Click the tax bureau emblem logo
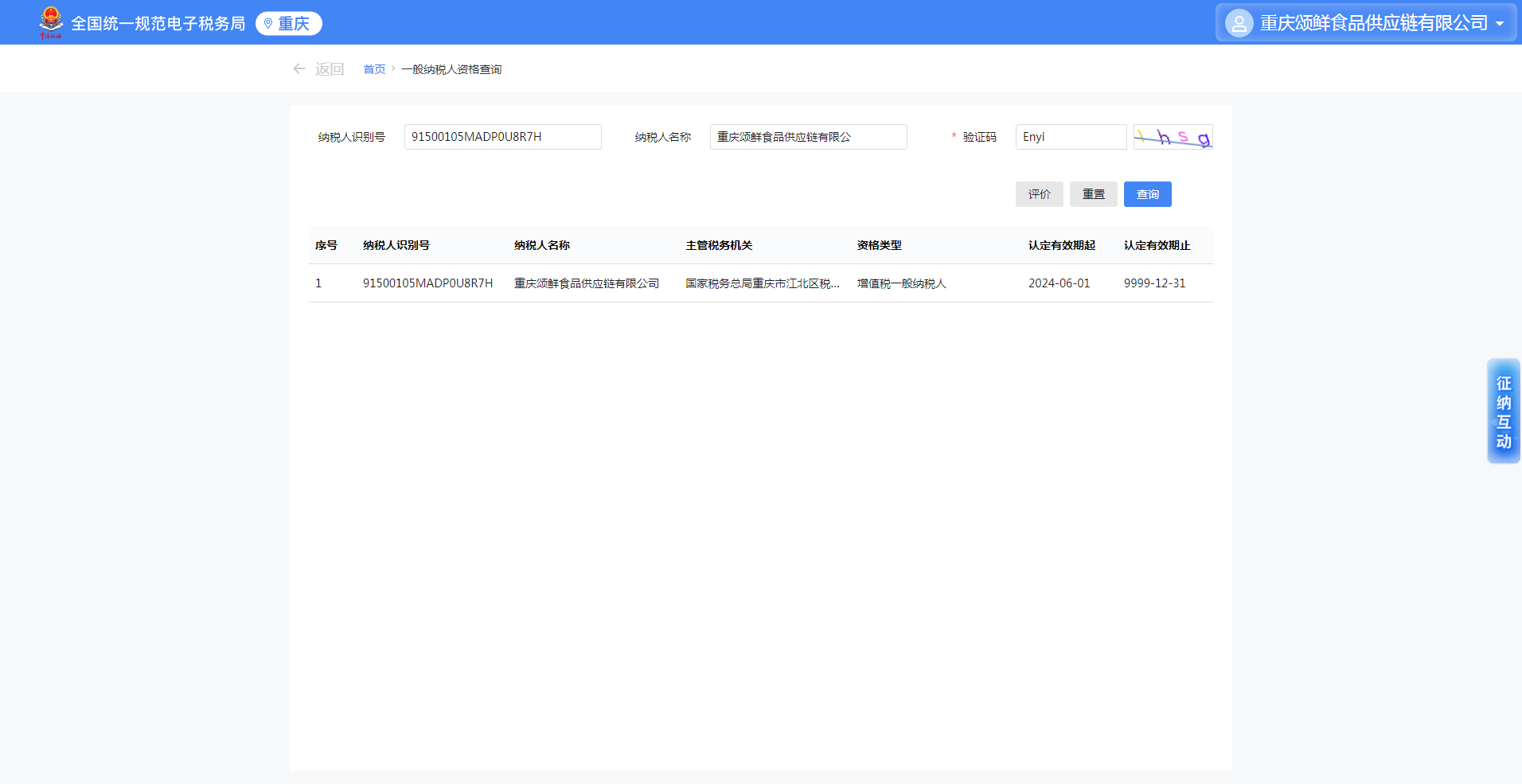Screen dimensions: 1522x784 point(51,22)
